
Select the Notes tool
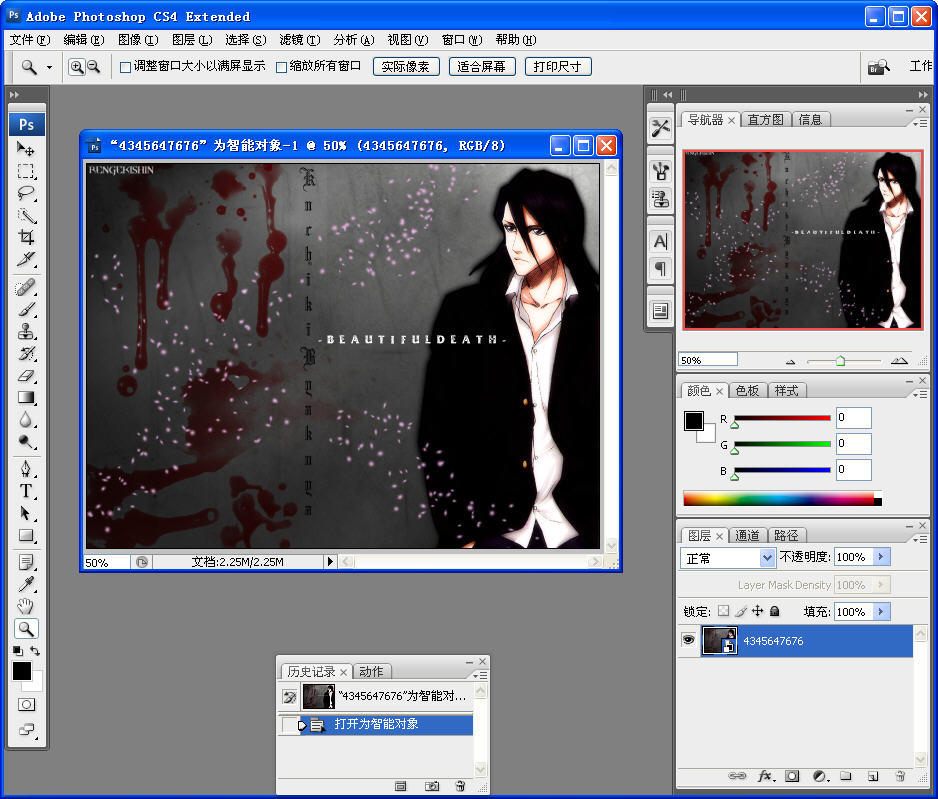point(26,562)
